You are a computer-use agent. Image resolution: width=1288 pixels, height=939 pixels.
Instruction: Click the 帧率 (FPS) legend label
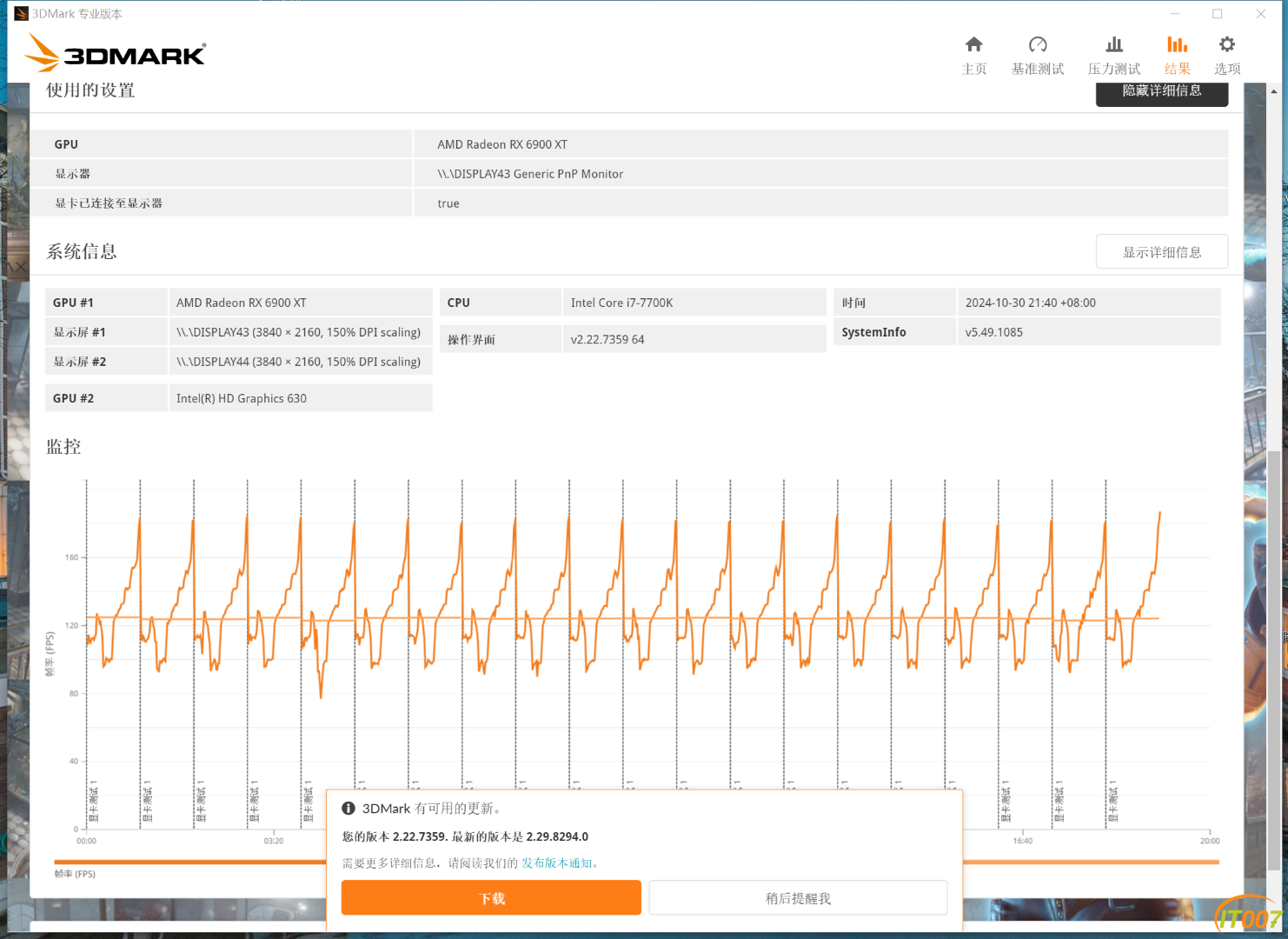click(x=75, y=875)
